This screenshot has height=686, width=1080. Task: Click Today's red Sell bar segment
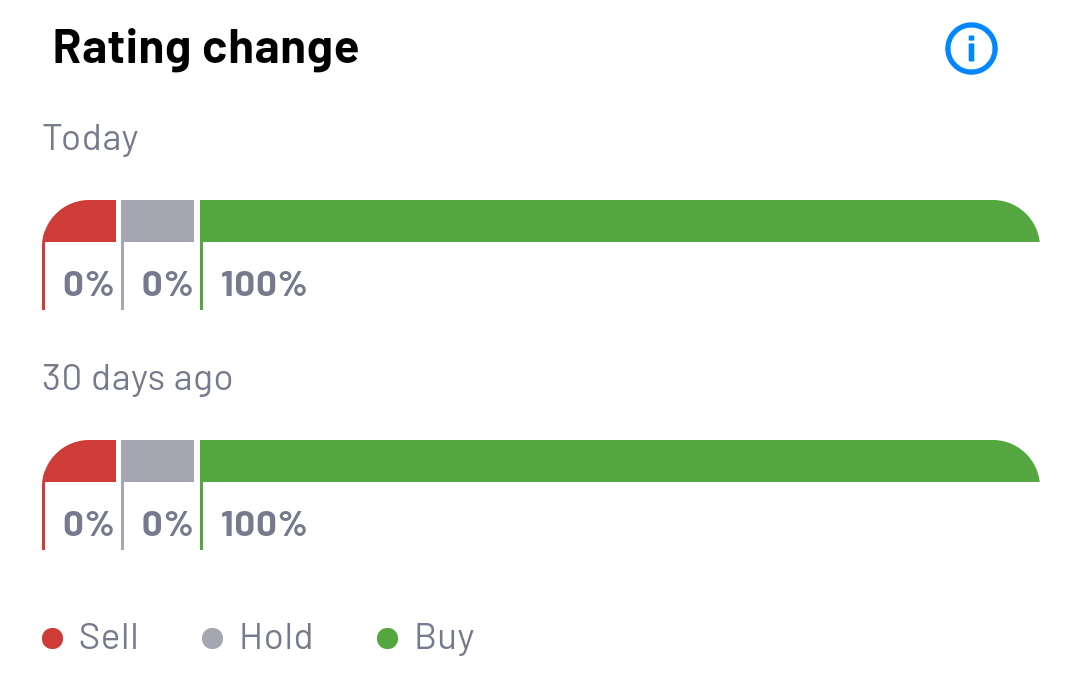pyautogui.click(x=82, y=222)
